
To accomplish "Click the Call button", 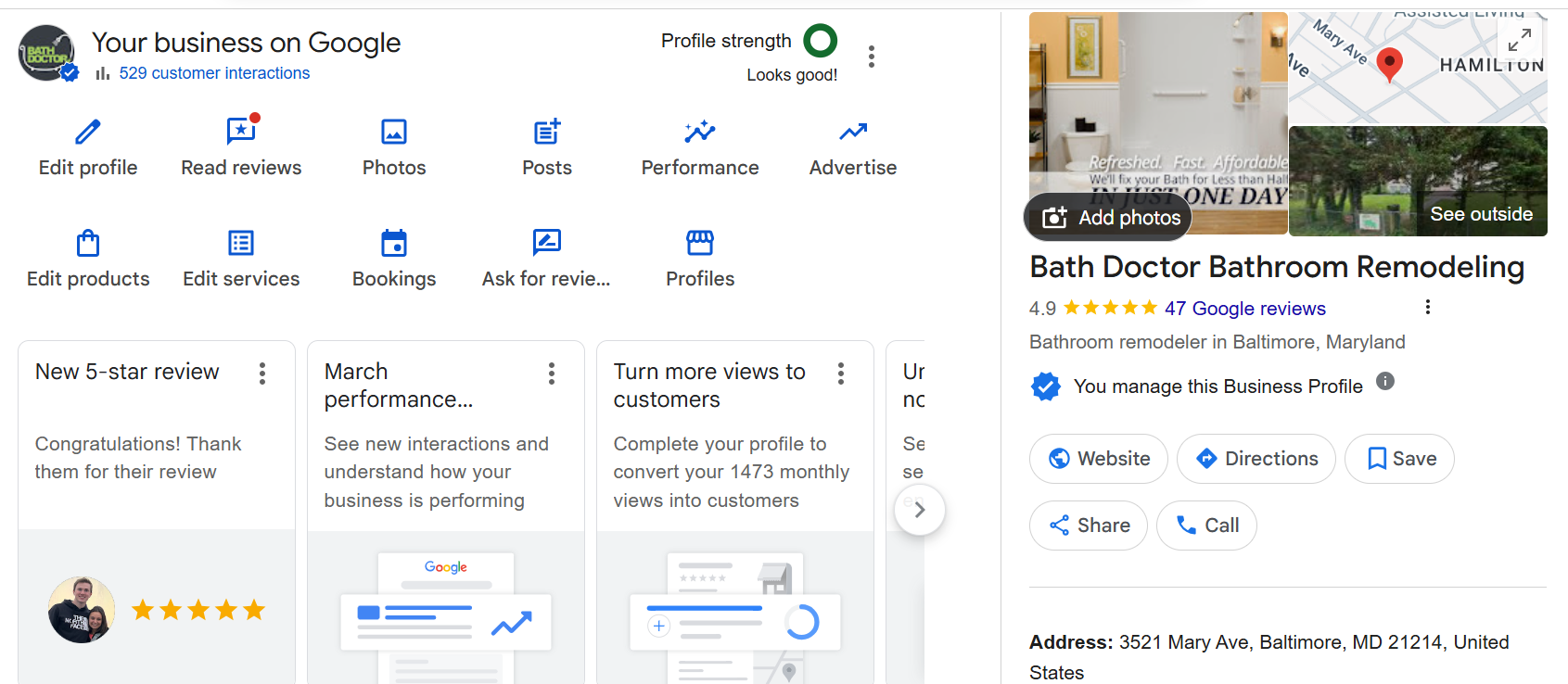I will click(1206, 526).
